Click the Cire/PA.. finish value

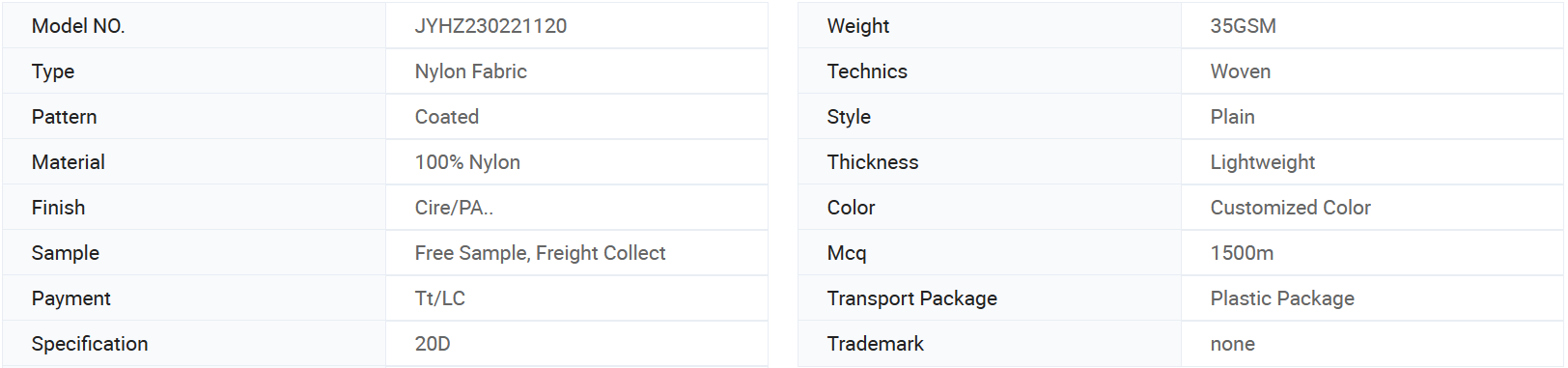coord(454,208)
